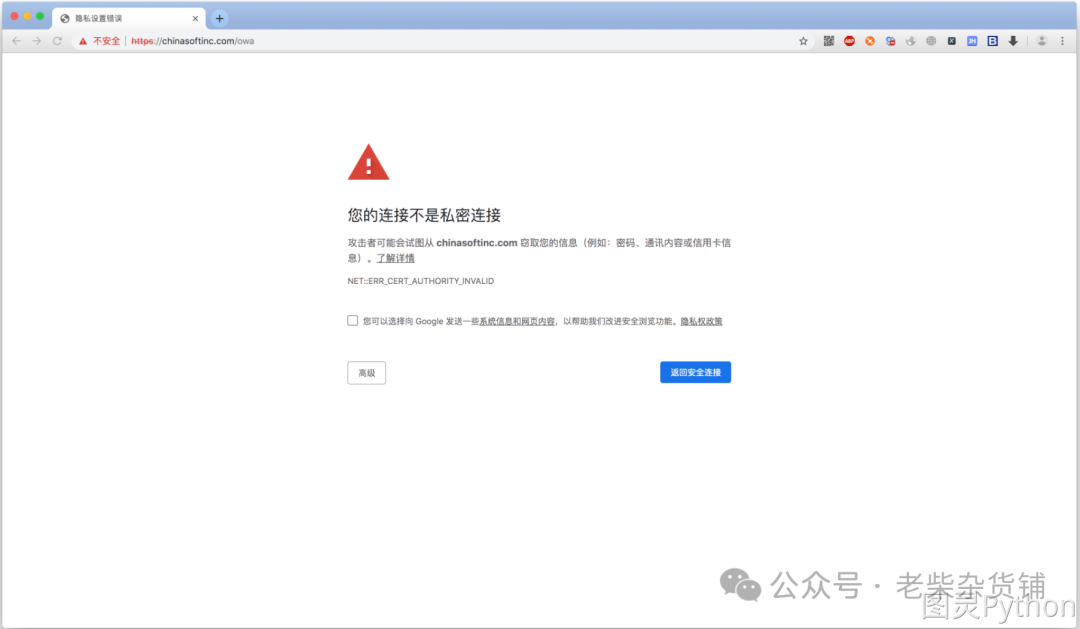Click the green macOS fullscreen button
Viewport: 1080px width, 629px height.
tap(40, 17)
